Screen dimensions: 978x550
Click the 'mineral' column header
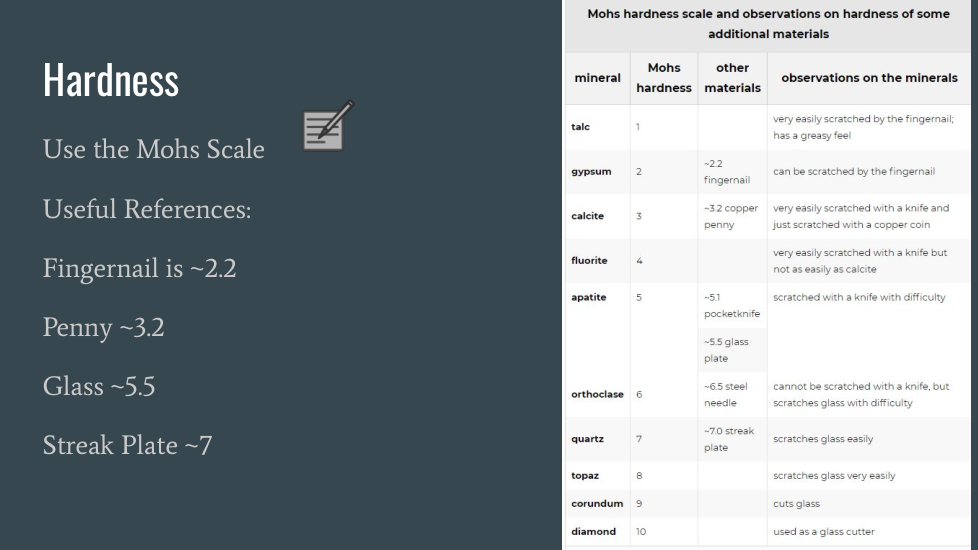point(597,78)
